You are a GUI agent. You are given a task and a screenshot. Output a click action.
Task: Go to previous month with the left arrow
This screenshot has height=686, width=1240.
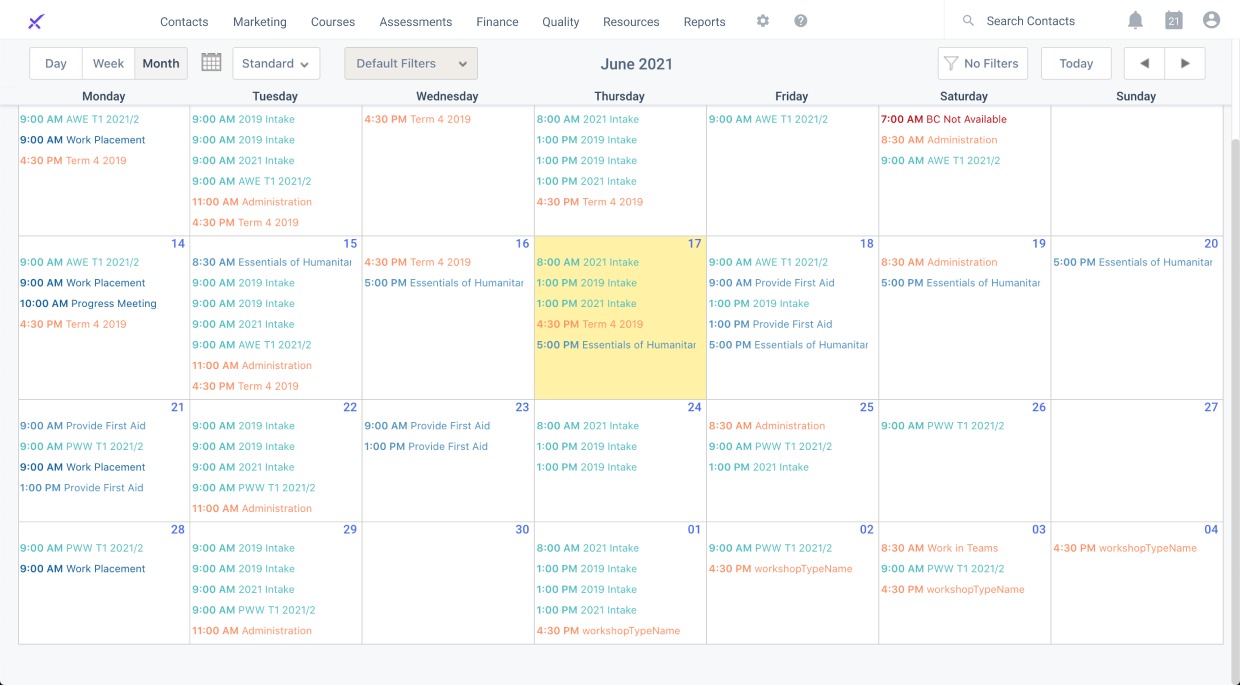coord(1144,63)
